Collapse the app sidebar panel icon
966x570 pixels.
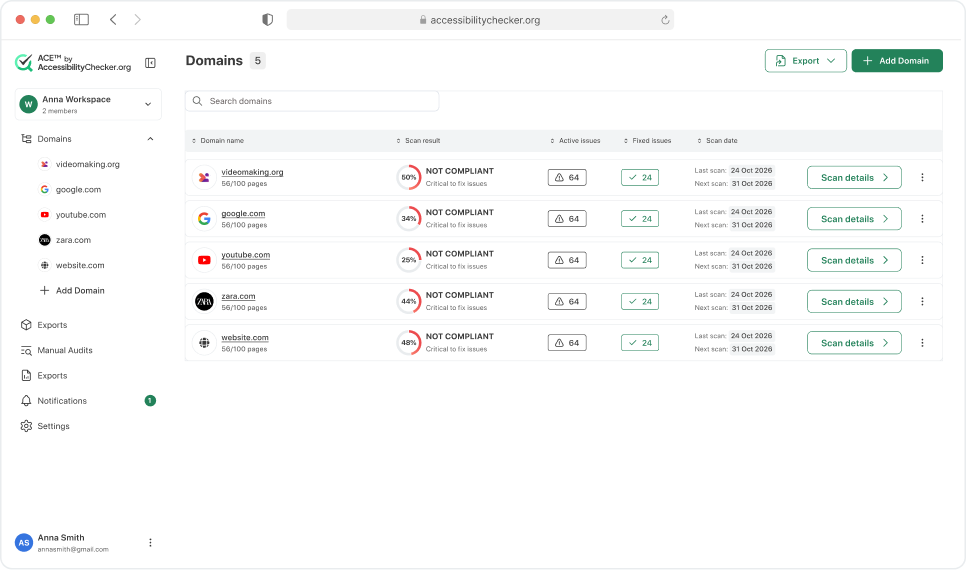pos(150,63)
